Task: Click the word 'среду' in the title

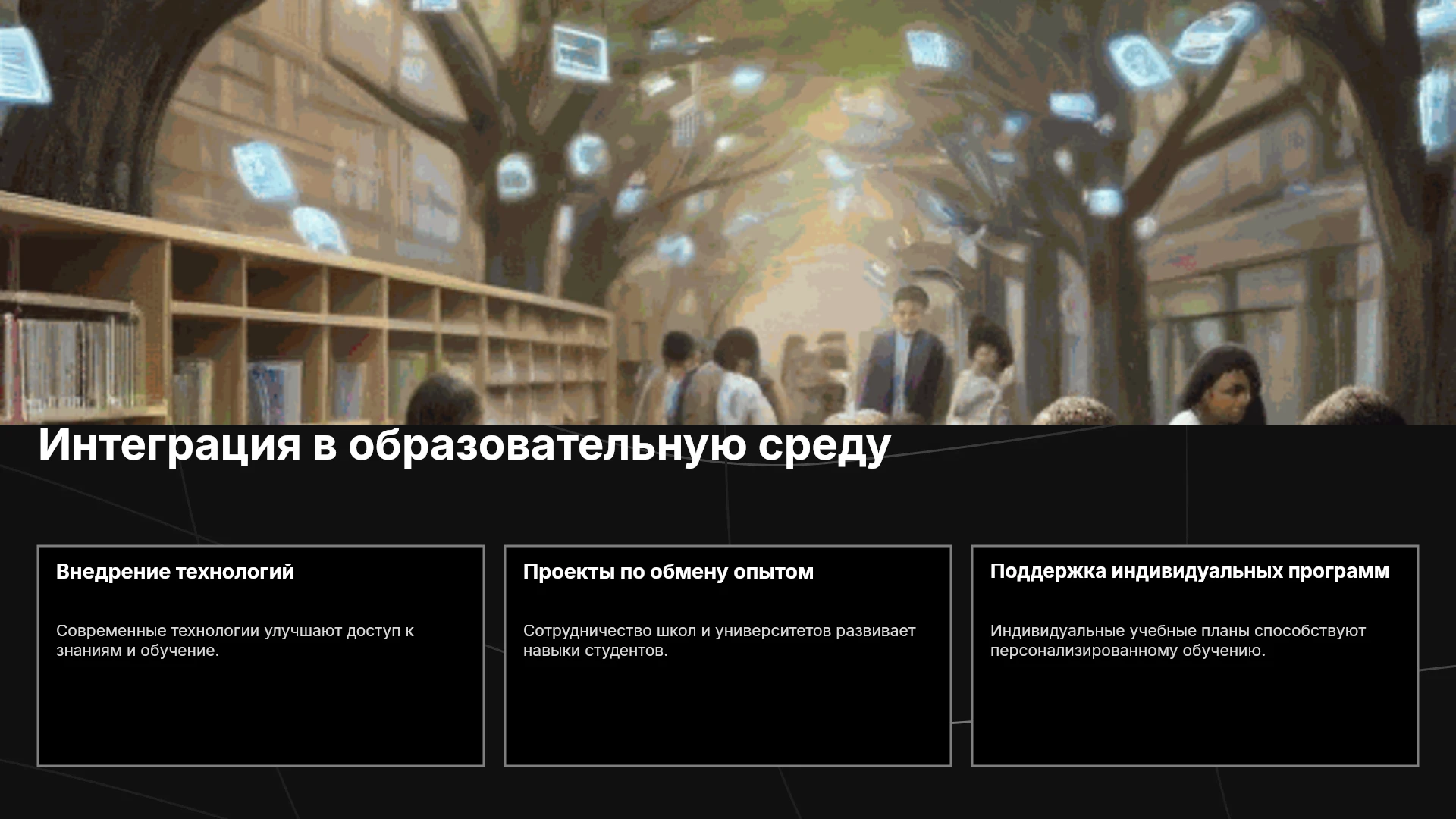Action: click(x=824, y=447)
